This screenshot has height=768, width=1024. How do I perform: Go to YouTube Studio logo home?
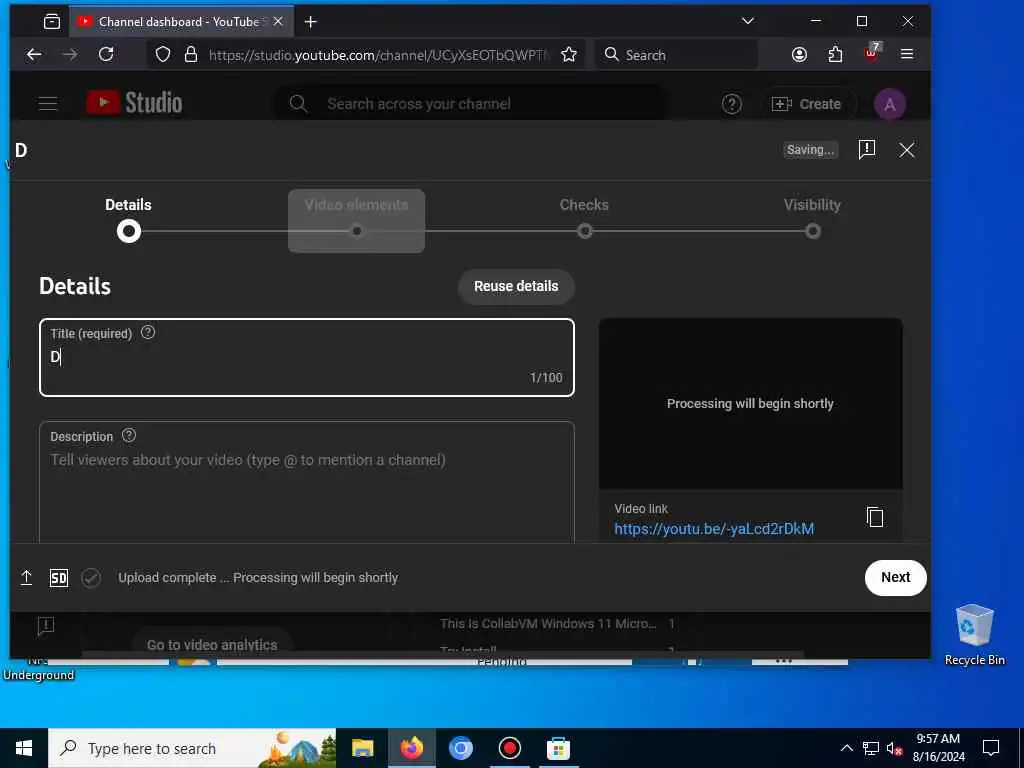135,103
